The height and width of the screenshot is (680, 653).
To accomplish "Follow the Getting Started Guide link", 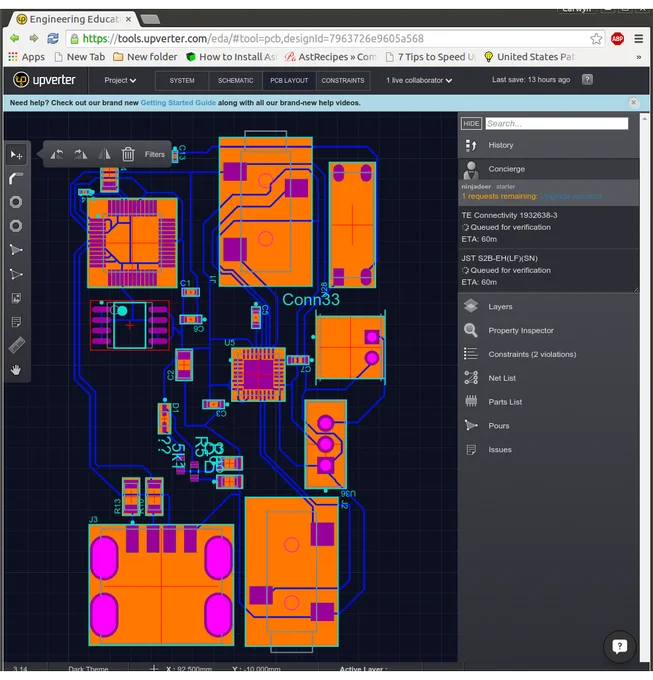I will 178,103.
